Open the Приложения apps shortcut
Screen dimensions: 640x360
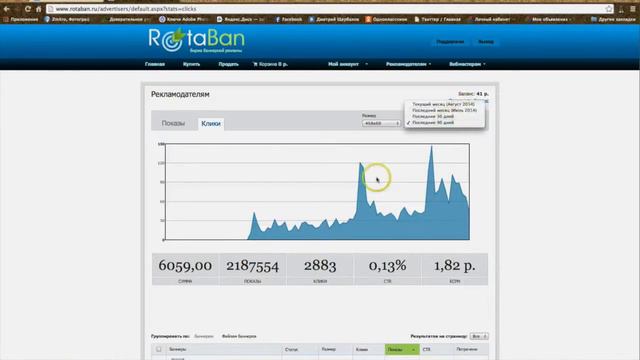coord(20,19)
